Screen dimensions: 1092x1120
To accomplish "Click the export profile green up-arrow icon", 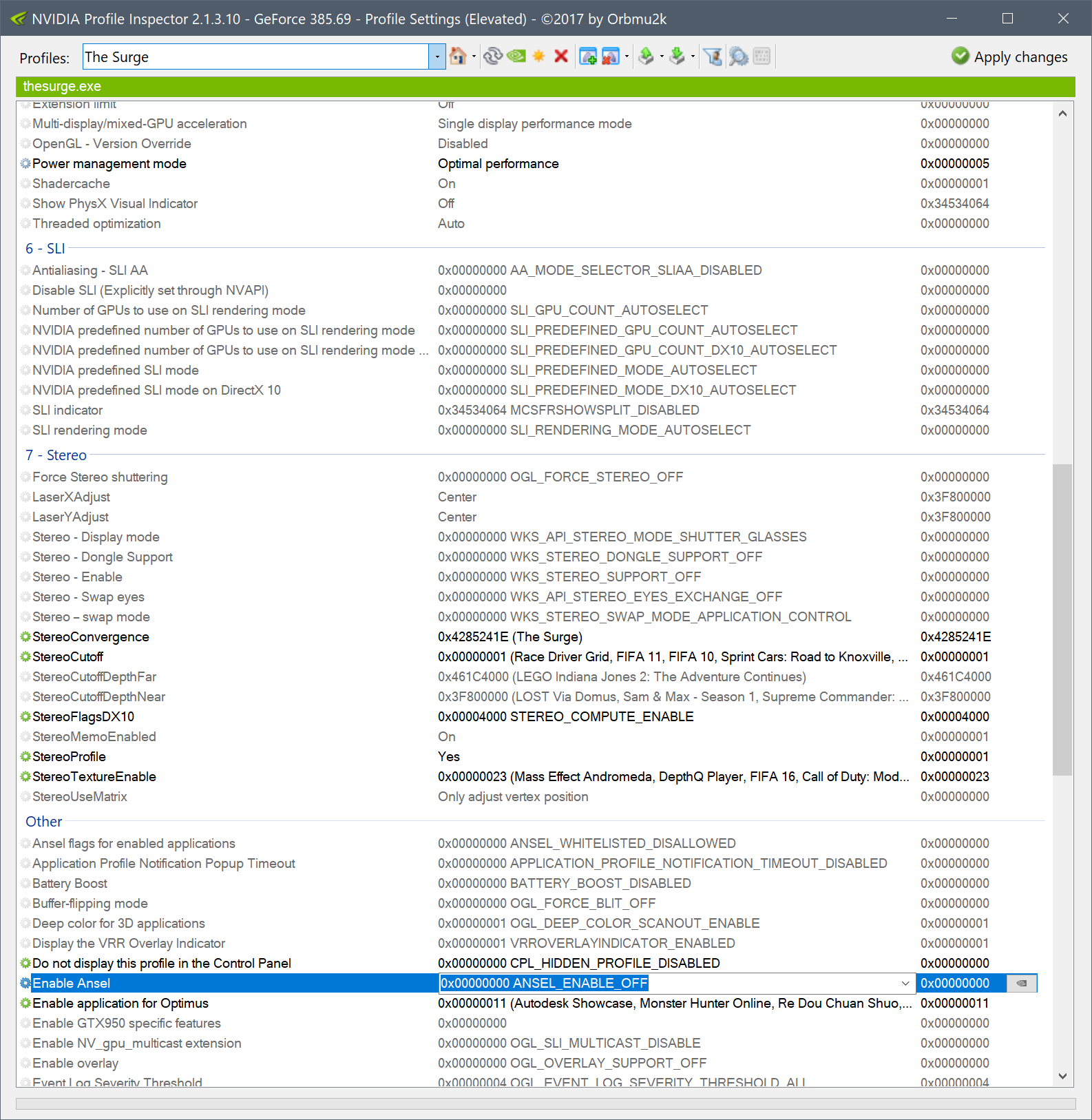I will [647, 56].
